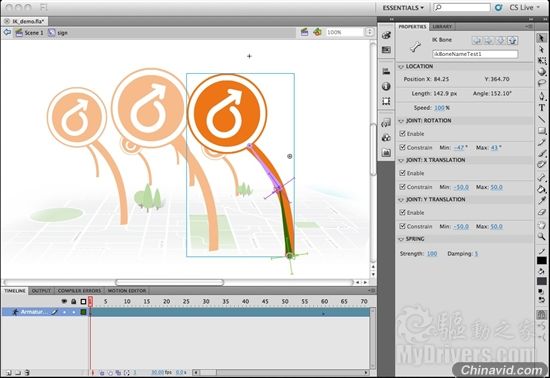The width and height of the screenshot is (550, 378).
Task: Select the ik_demo.fla document tab
Action: [x=28, y=21]
